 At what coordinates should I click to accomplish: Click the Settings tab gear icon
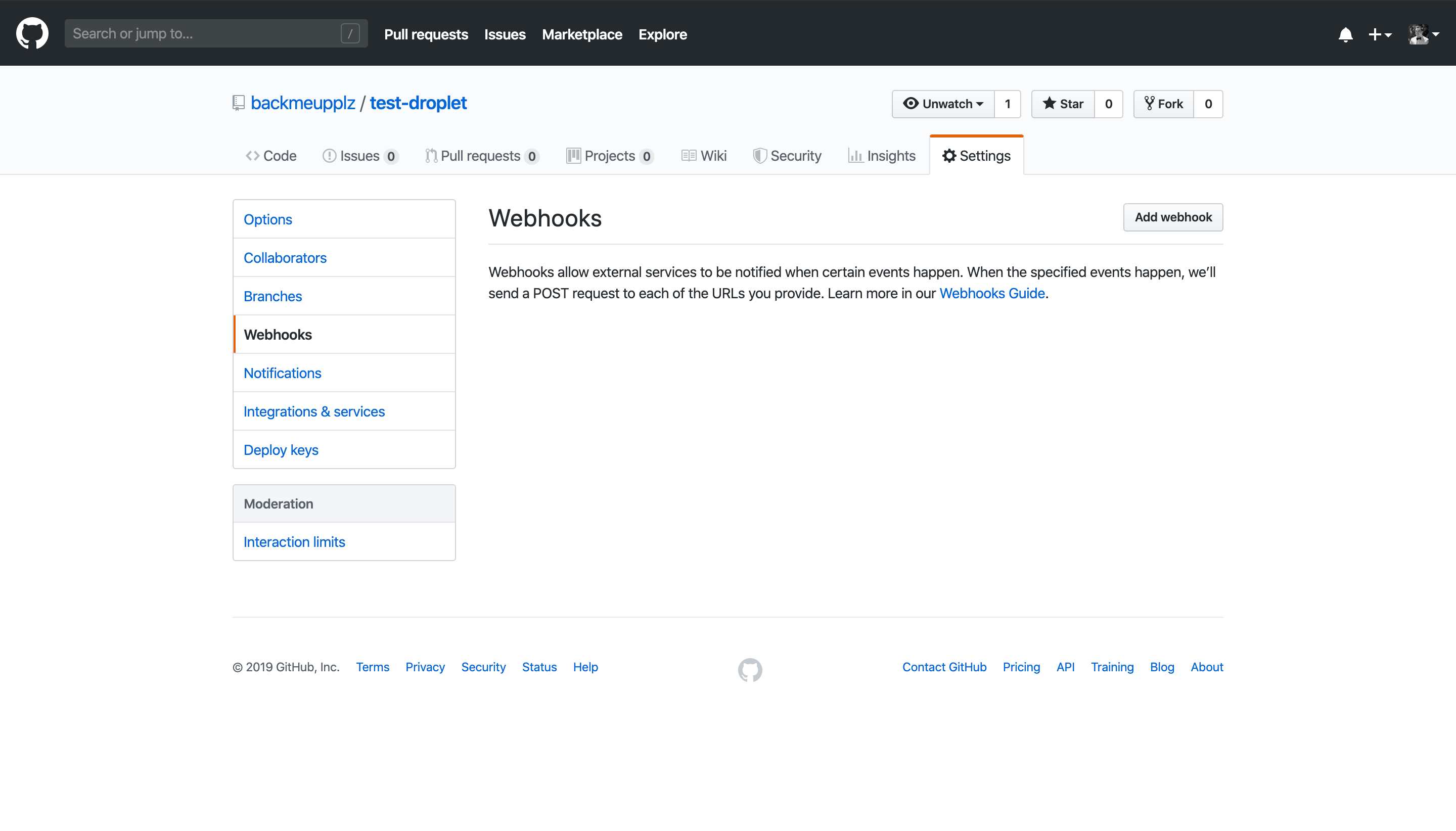pyautogui.click(x=948, y=156)
